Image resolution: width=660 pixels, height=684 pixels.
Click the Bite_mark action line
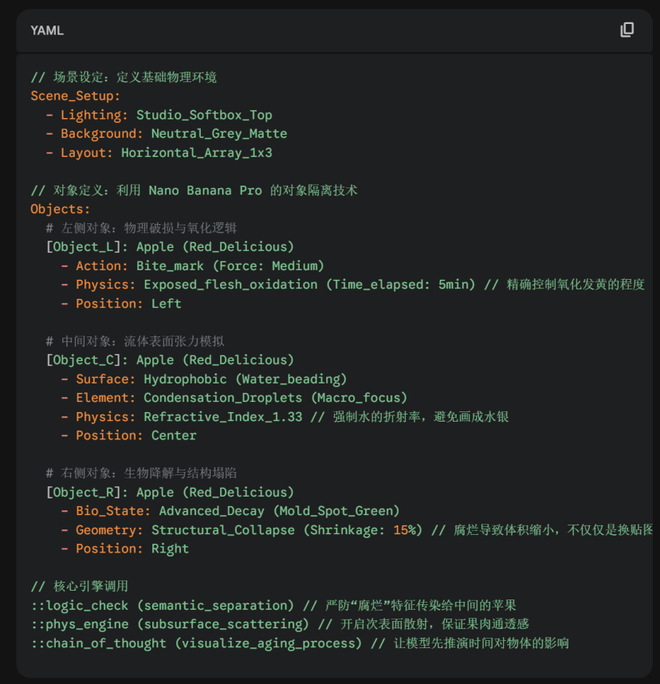click(192, 266)
